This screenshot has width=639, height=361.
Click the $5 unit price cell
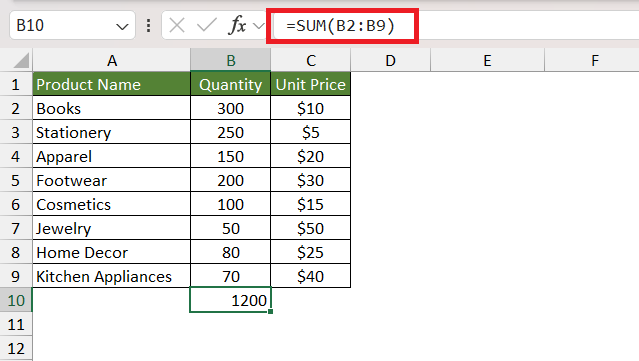coord(311,132)
